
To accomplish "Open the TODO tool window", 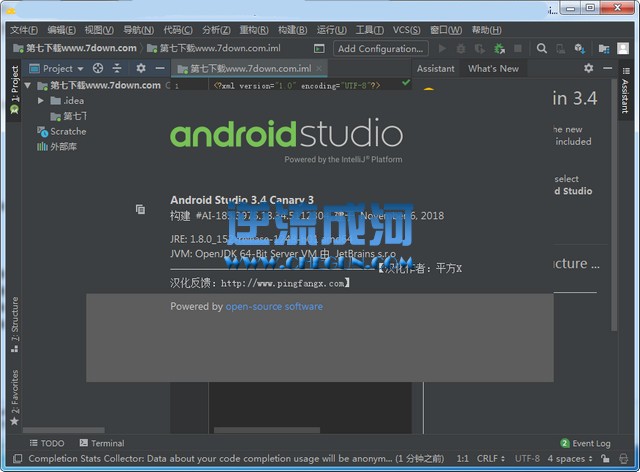I will [47, 443].
